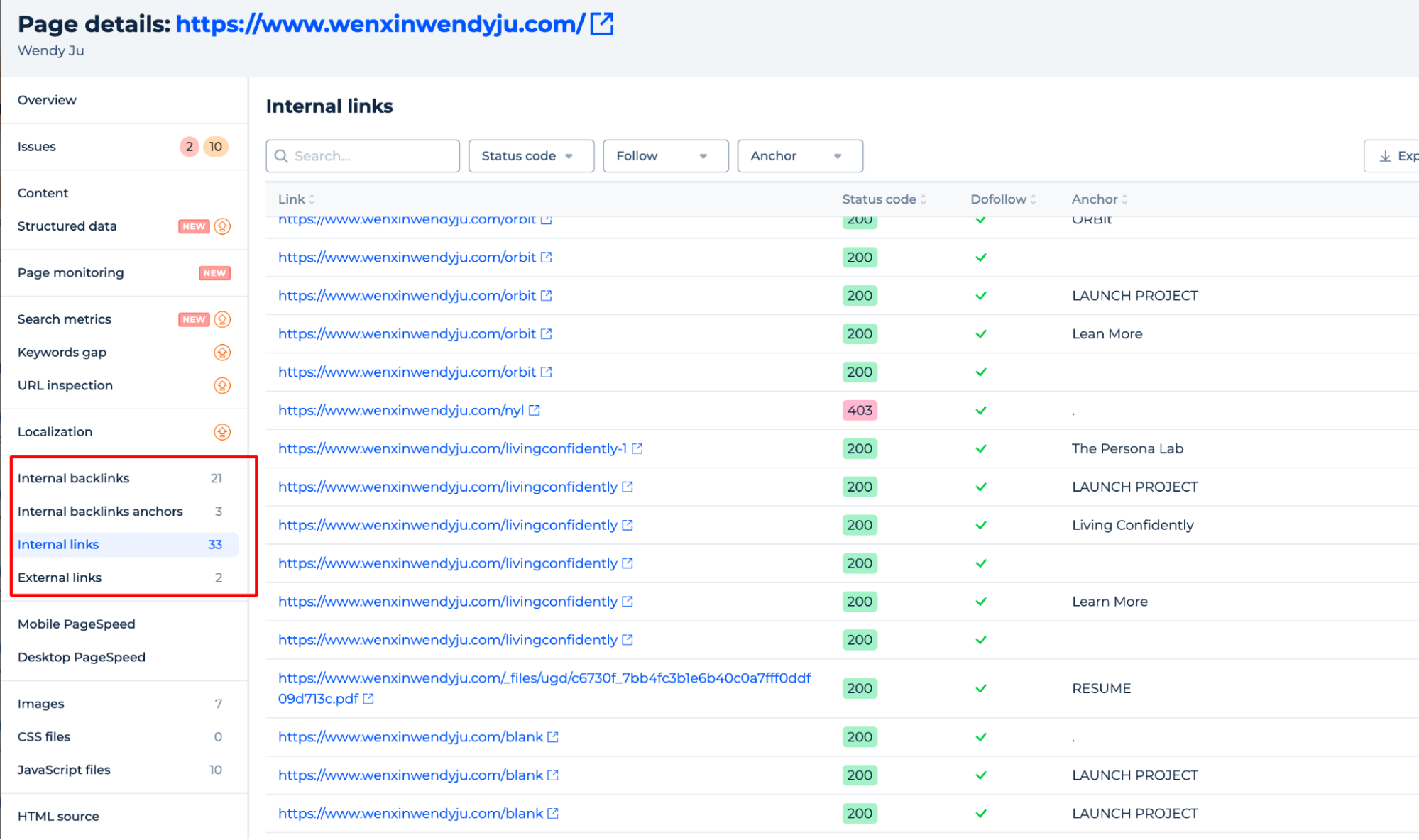
Task: Open JavaScript files section
Action: [x=64, y=770]
